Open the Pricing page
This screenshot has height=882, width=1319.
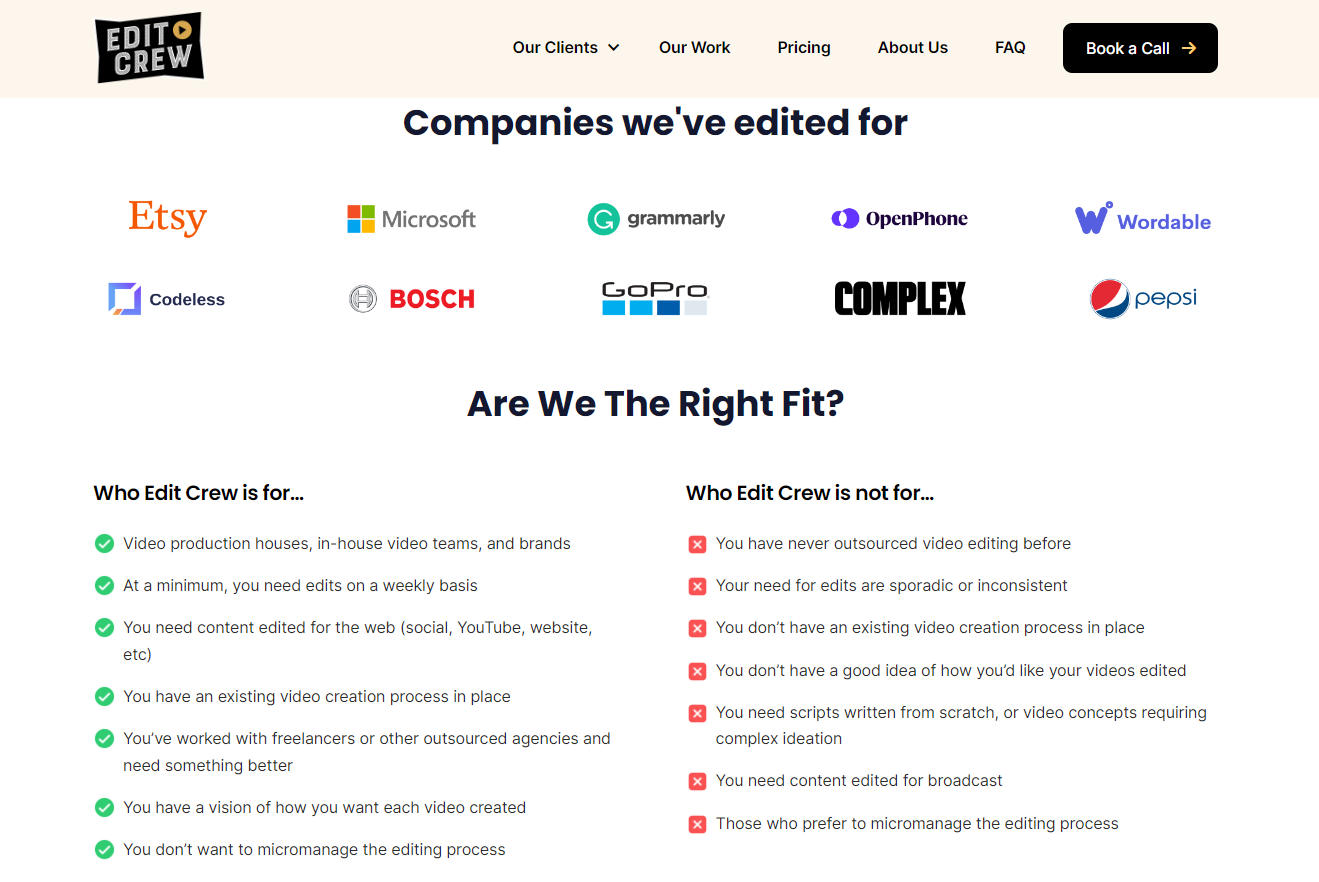click(x=804, y=48)
